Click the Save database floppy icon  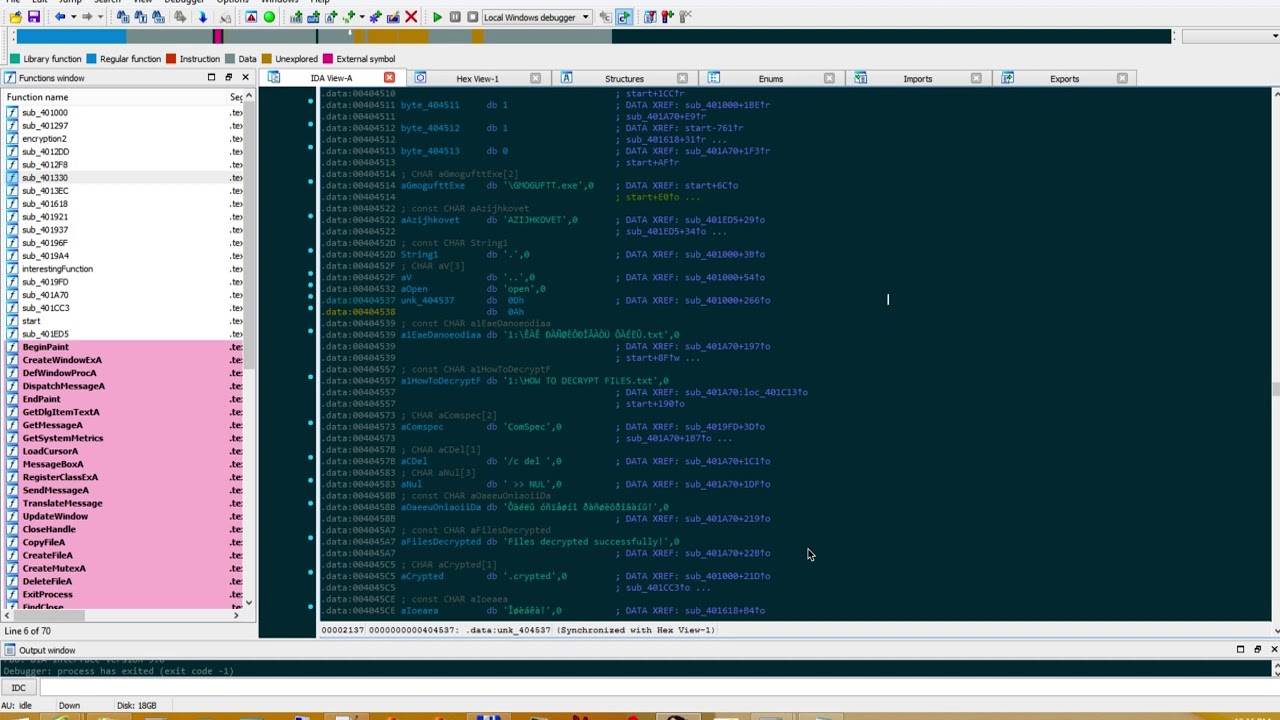[33, 17]
